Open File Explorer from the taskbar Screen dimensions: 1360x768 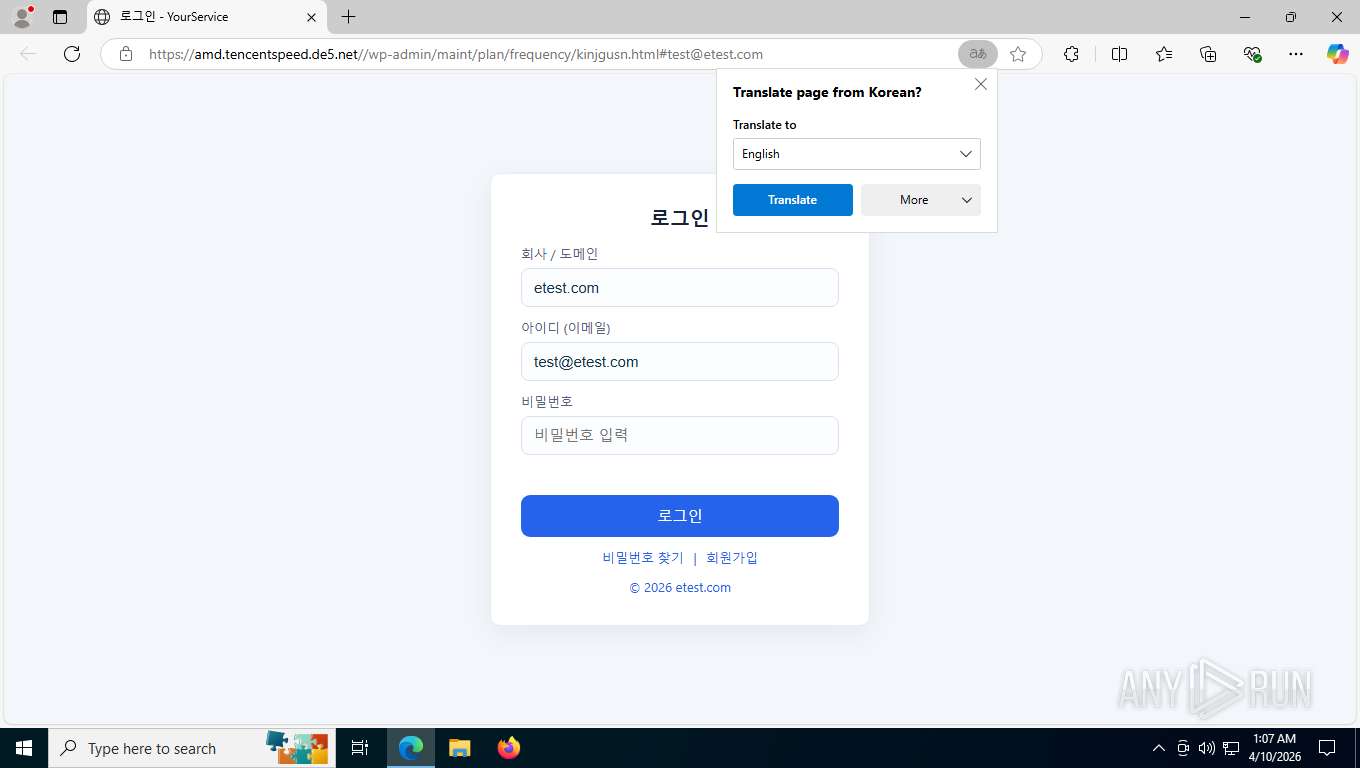pyautogui.click(x=459, y=748)
